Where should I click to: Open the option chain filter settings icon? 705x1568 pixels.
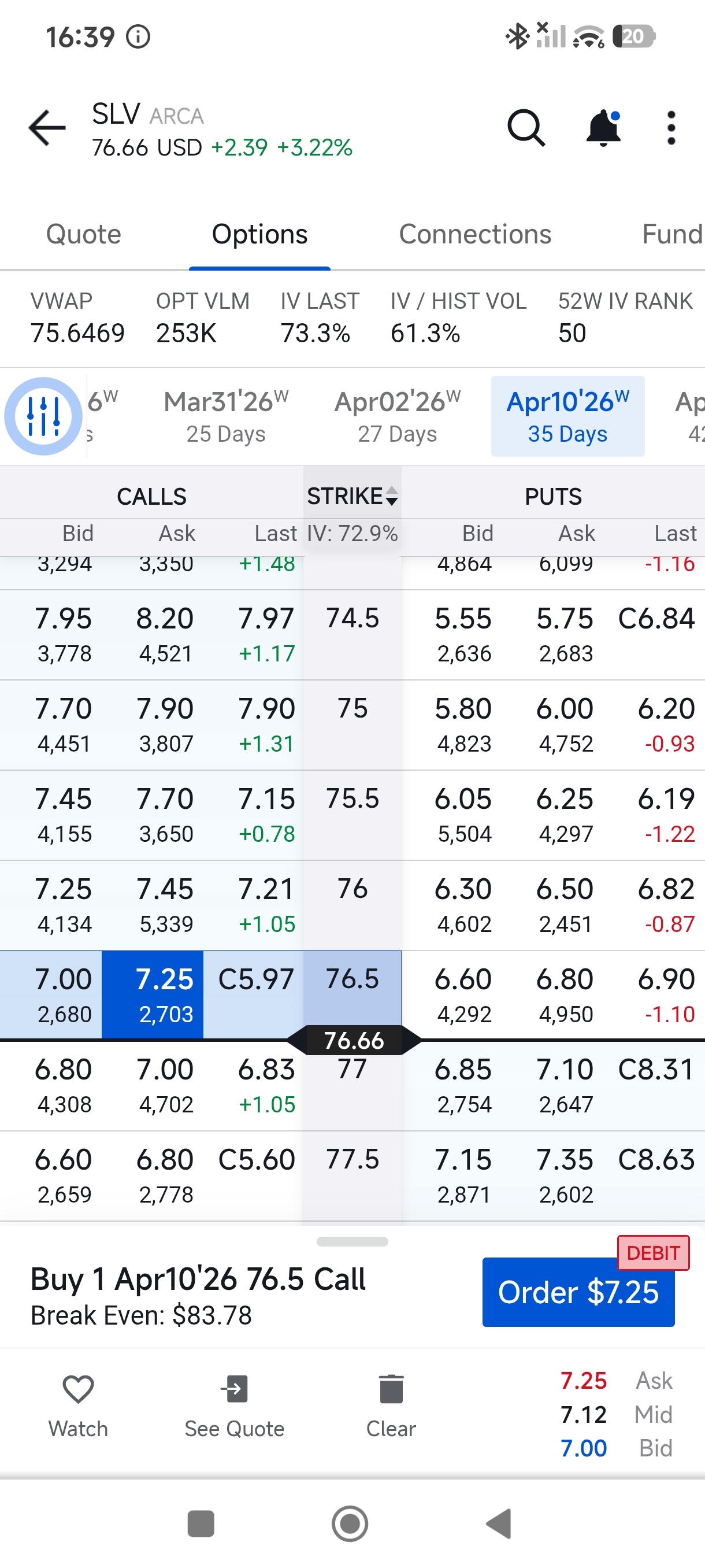(43, 416)
